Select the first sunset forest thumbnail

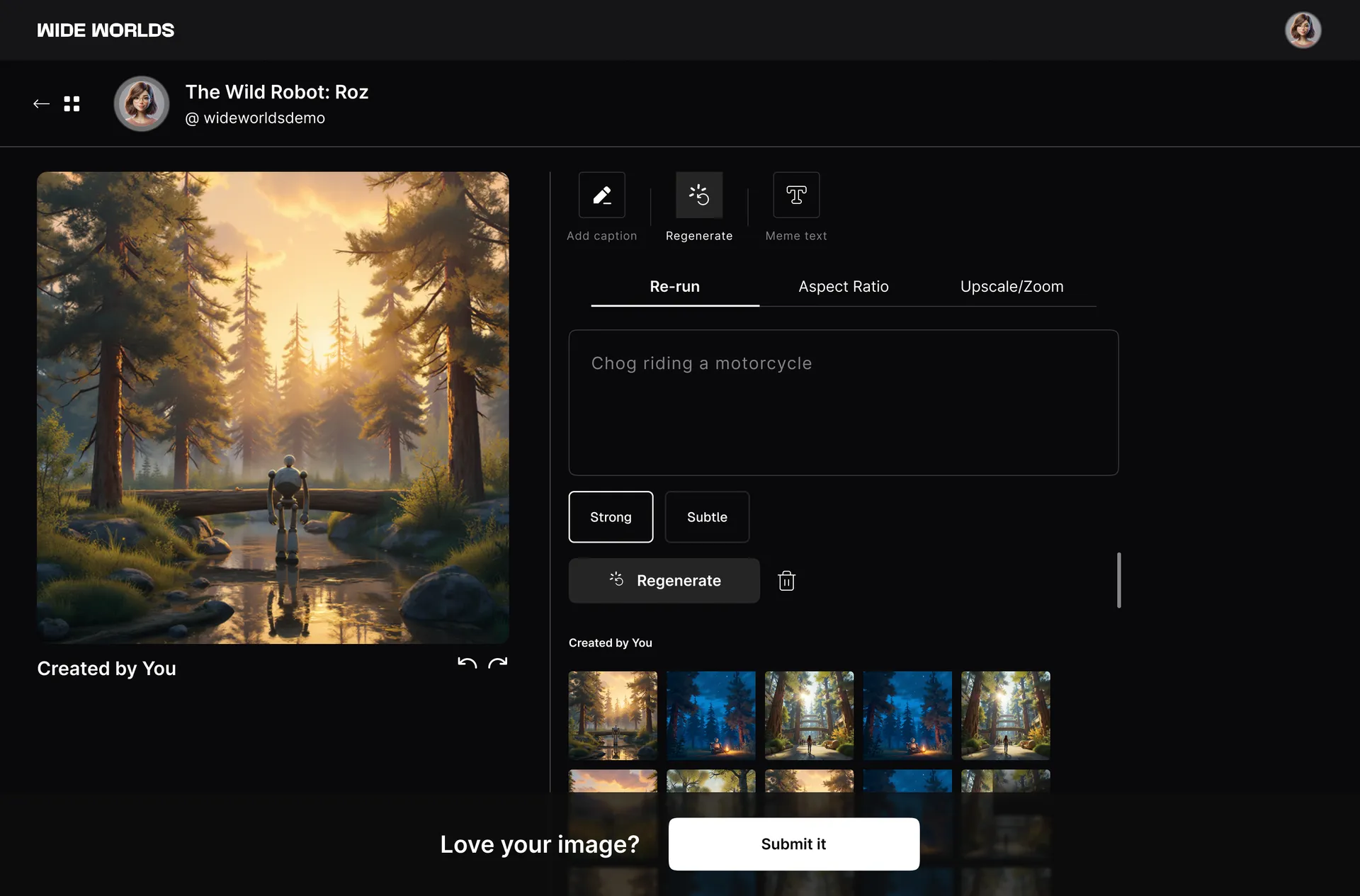pyautogui.click(x=613, y=716)
